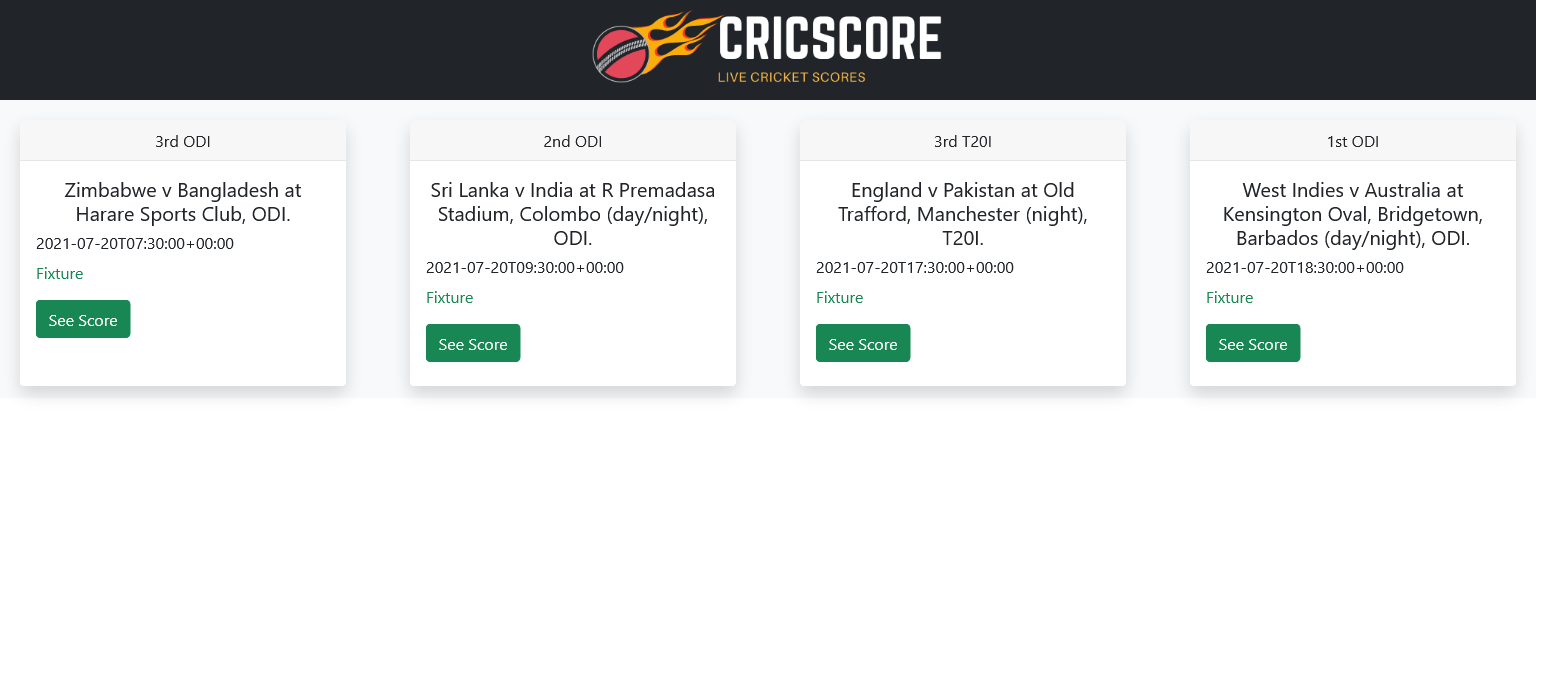
Task: Click the England v Pakistan start time text
Action: (x=915, y=267)
